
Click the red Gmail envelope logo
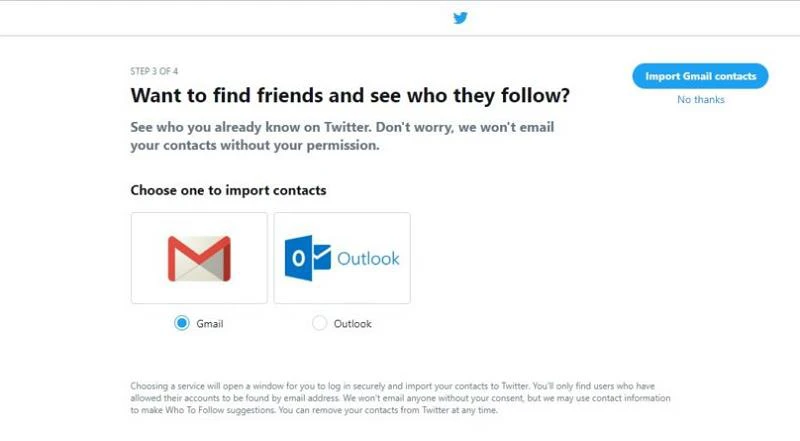[x=199, y=258]
